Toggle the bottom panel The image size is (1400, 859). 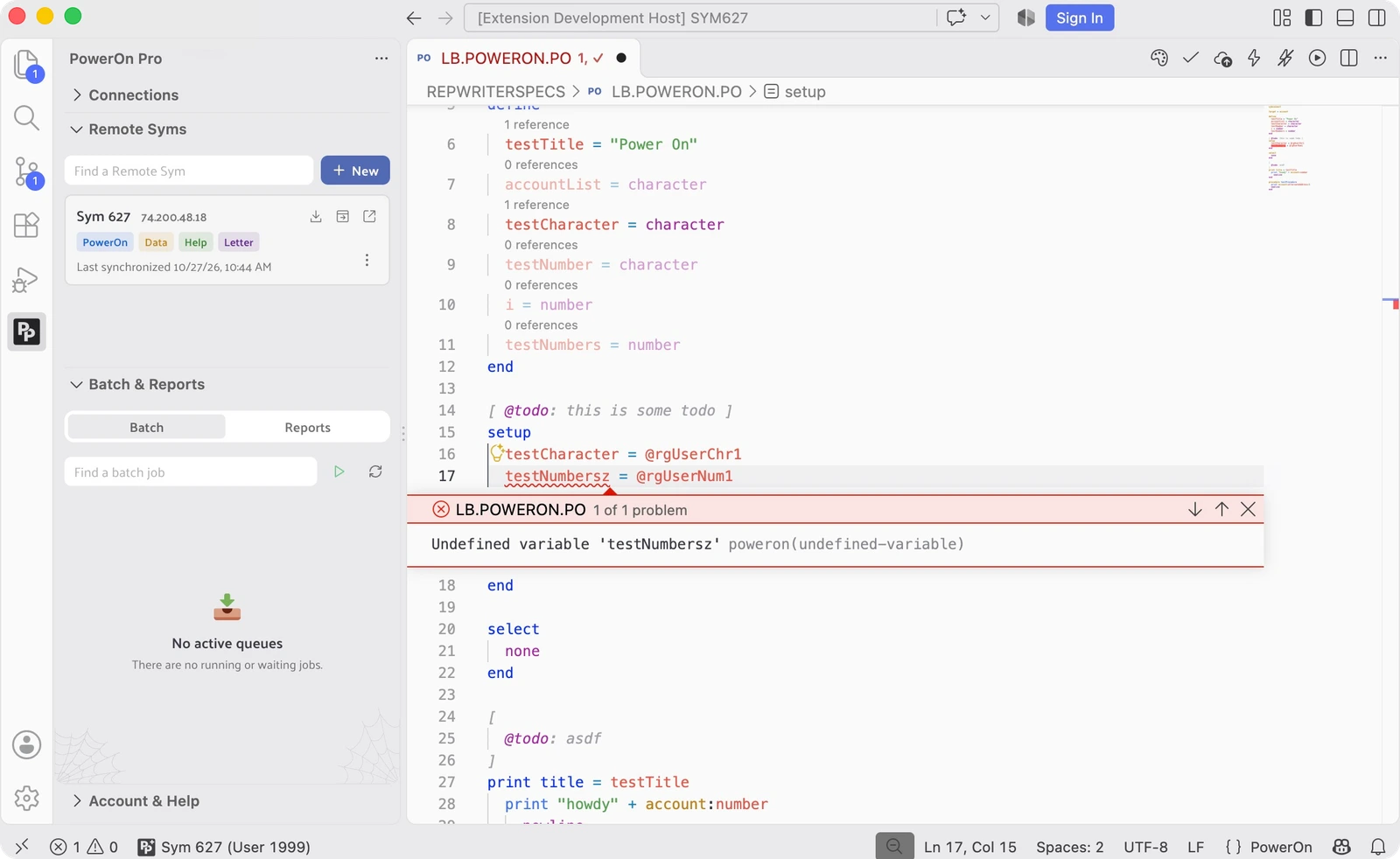1346,17
